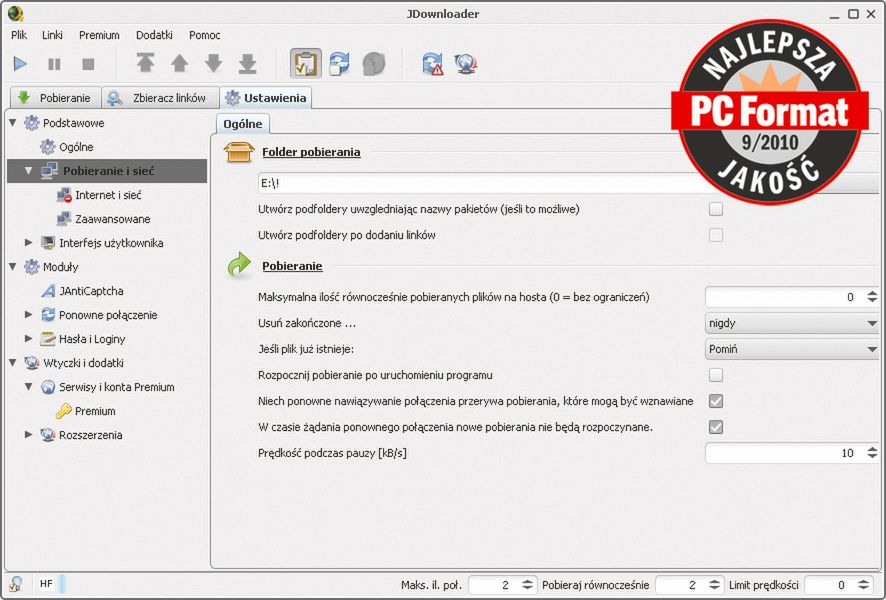Click the 'Prędkość podczas pauzy' value field
Screen dimensions: 886x600
tap(784, 453)
